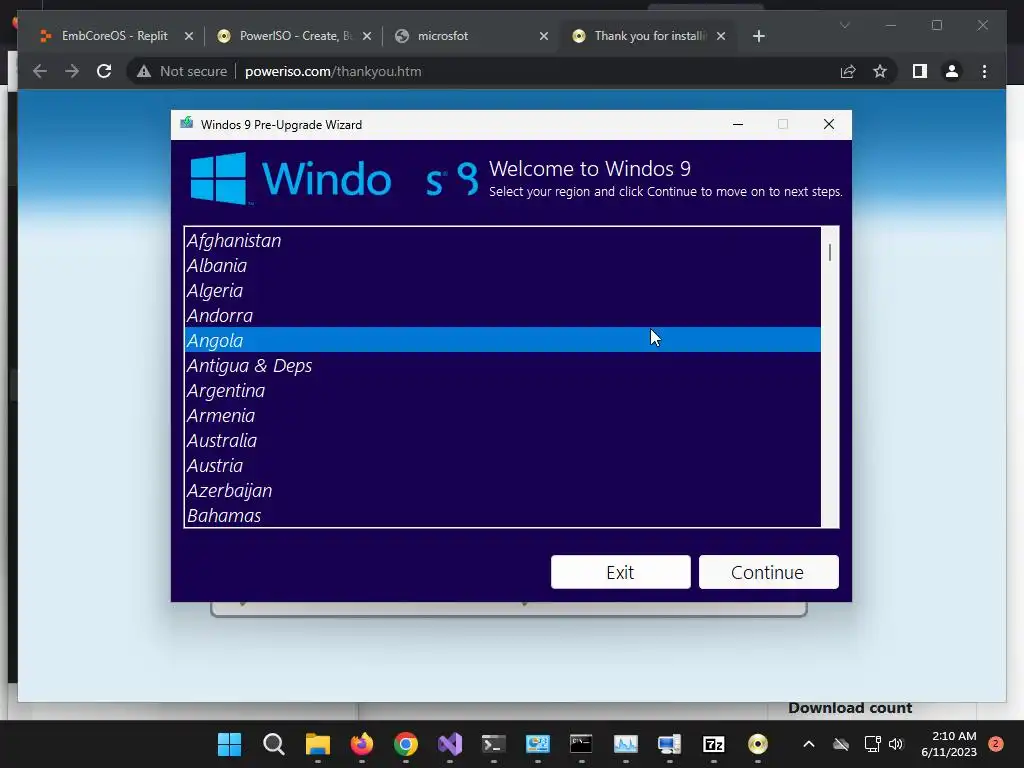
Task: Switch to the EmbCoreOS - Replit tab
Action: (x=114, y=36)
